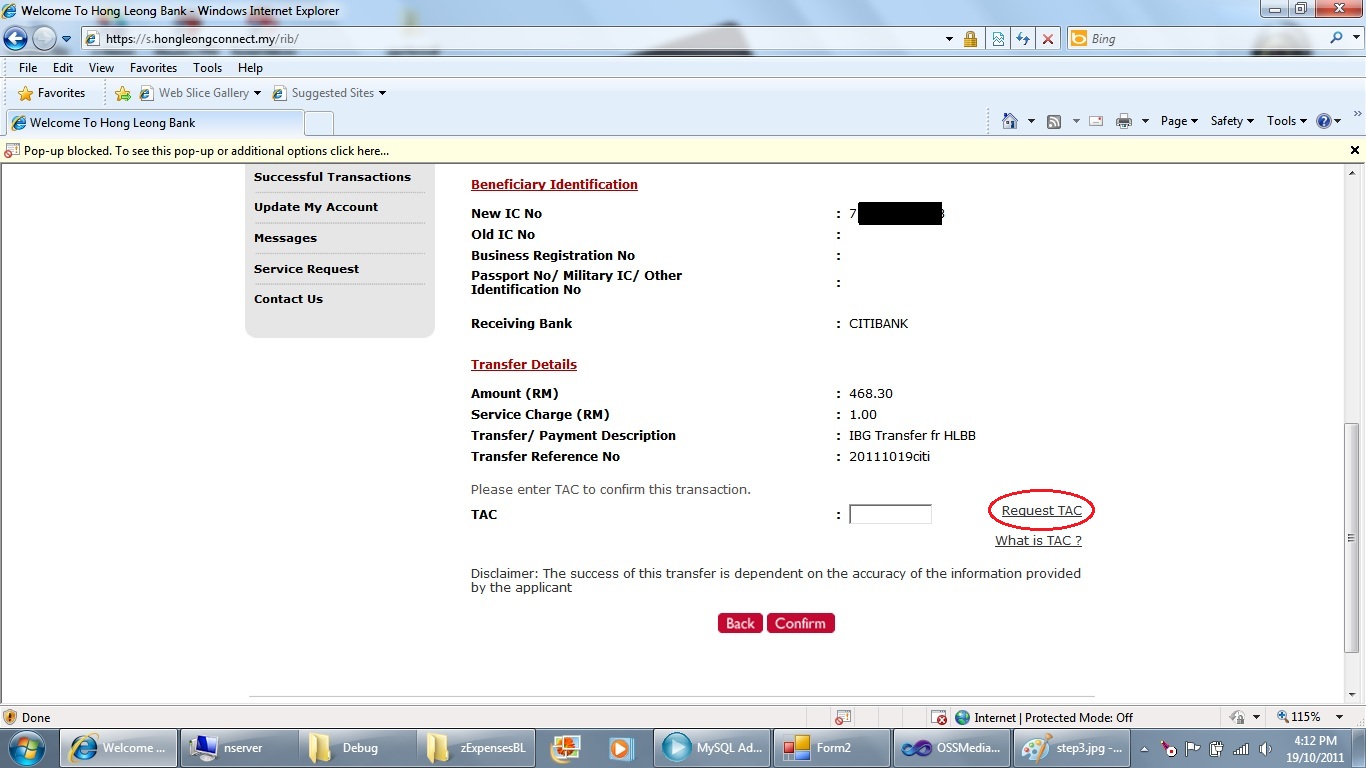Click the red Back button
Image resolution: width=1366 pixels, height=768 pixels.
click(740, 623)
